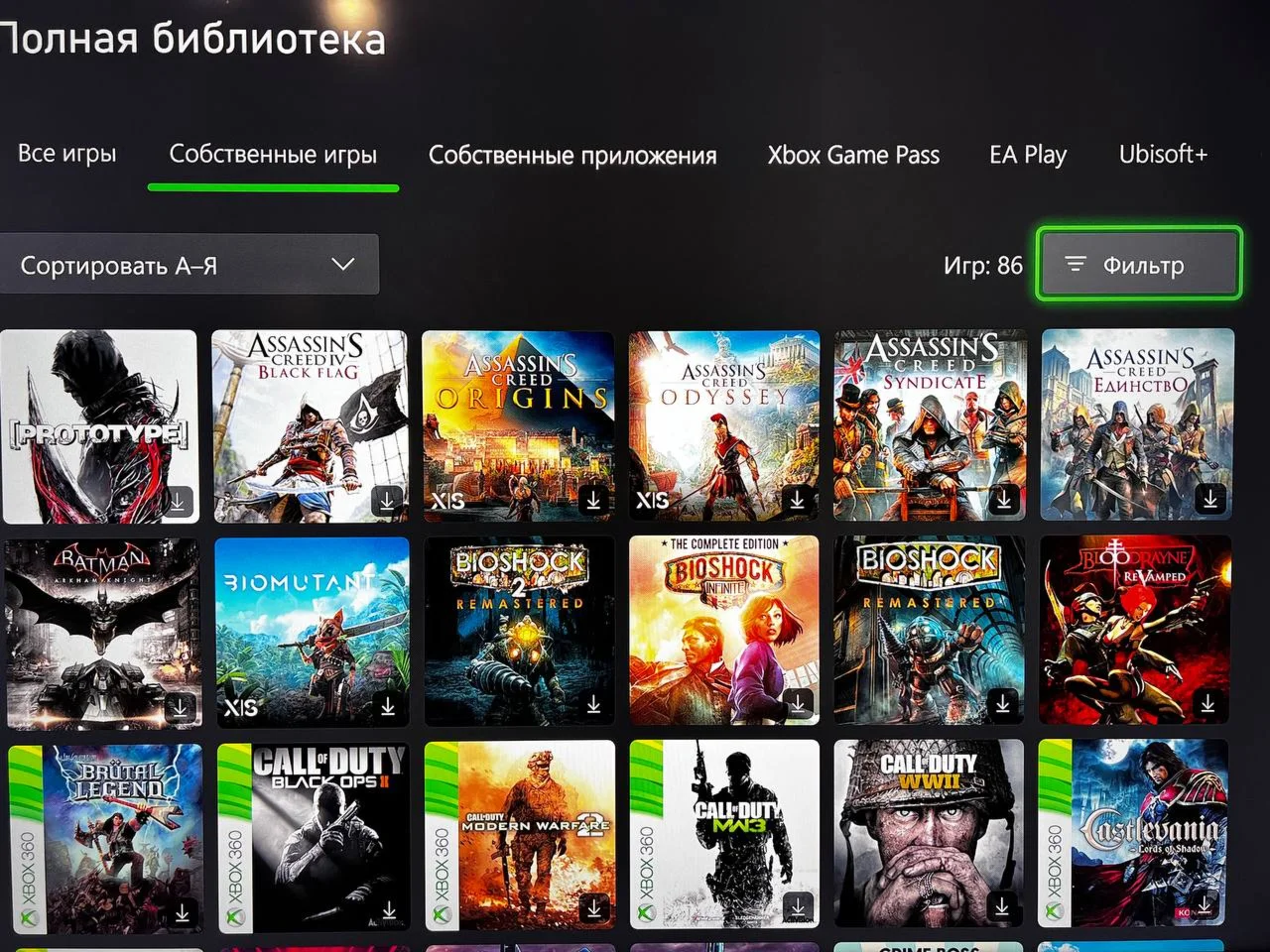The height and width of the screenshot is (952, 1270).
Task: Start downloading Assassin's Creed Origins
Action: [593, 502]
